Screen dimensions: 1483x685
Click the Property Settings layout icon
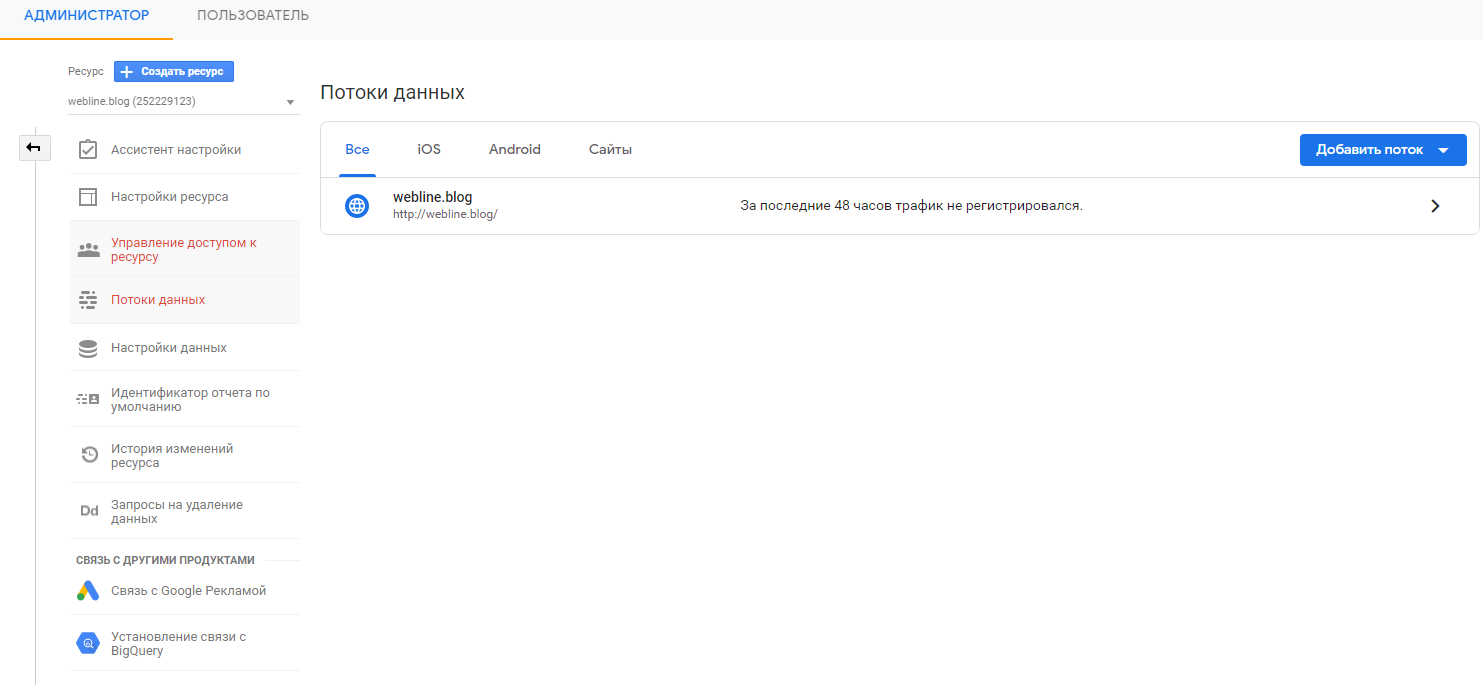(x=88, y=197)
